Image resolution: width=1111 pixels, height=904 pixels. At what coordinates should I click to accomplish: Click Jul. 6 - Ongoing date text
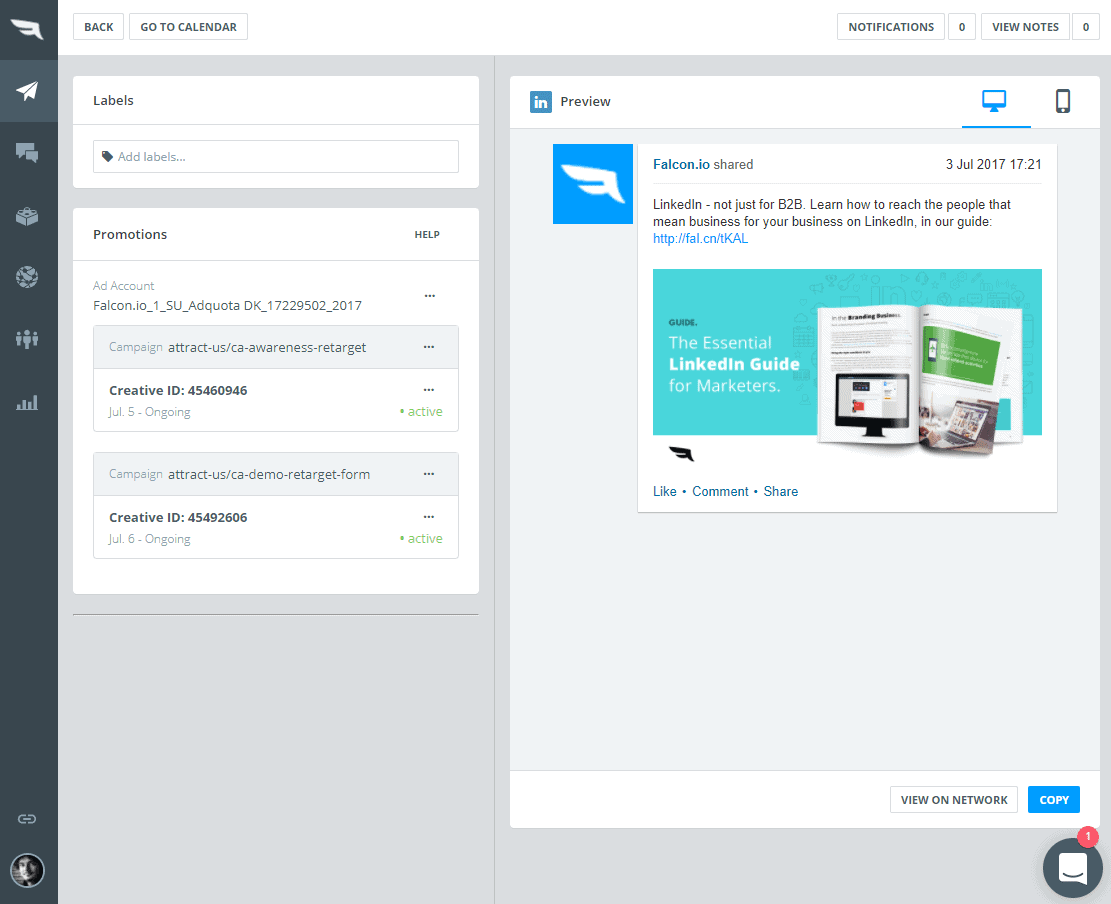tap(150, 539)
